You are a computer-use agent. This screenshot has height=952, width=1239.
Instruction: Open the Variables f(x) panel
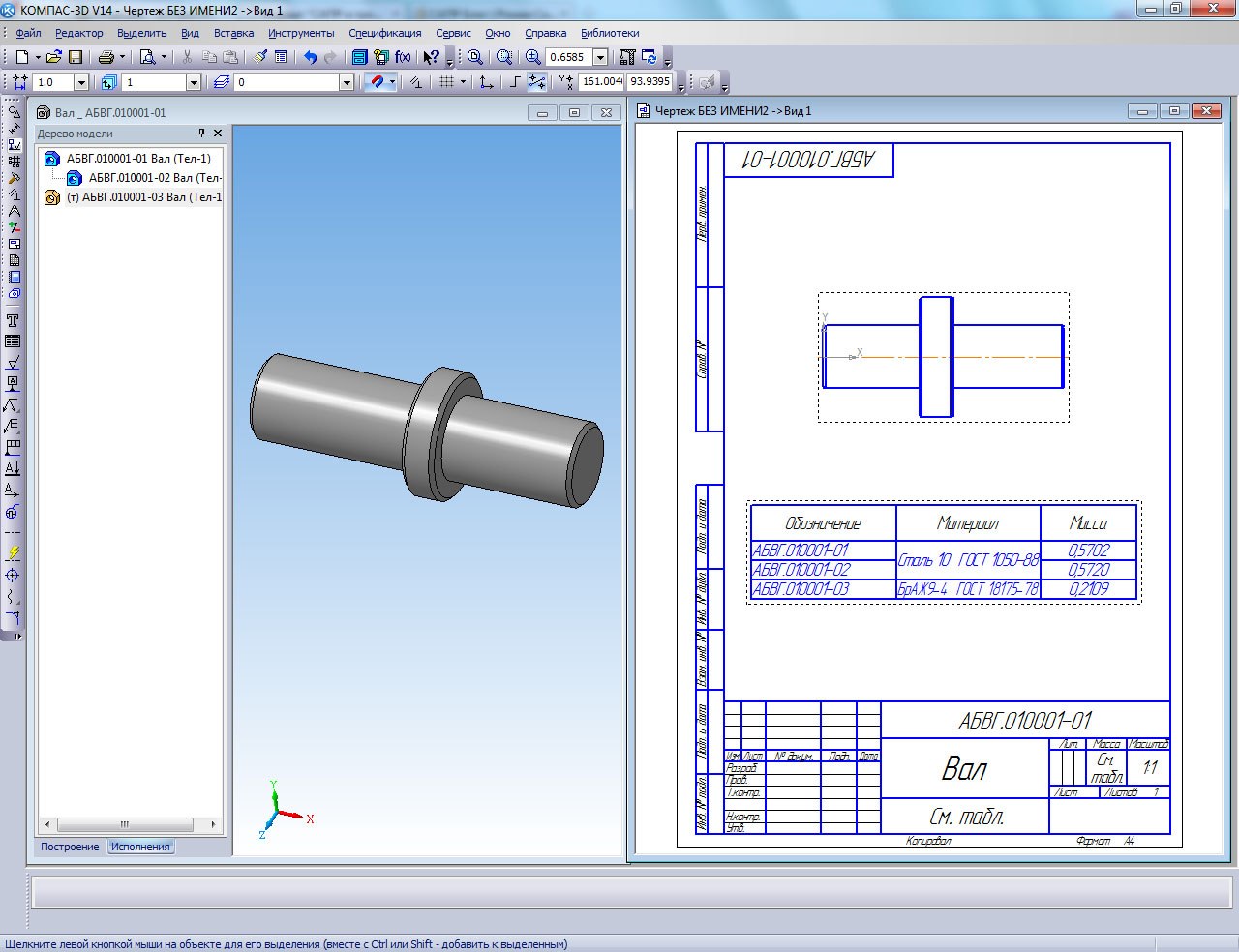[x=403, y=57]
